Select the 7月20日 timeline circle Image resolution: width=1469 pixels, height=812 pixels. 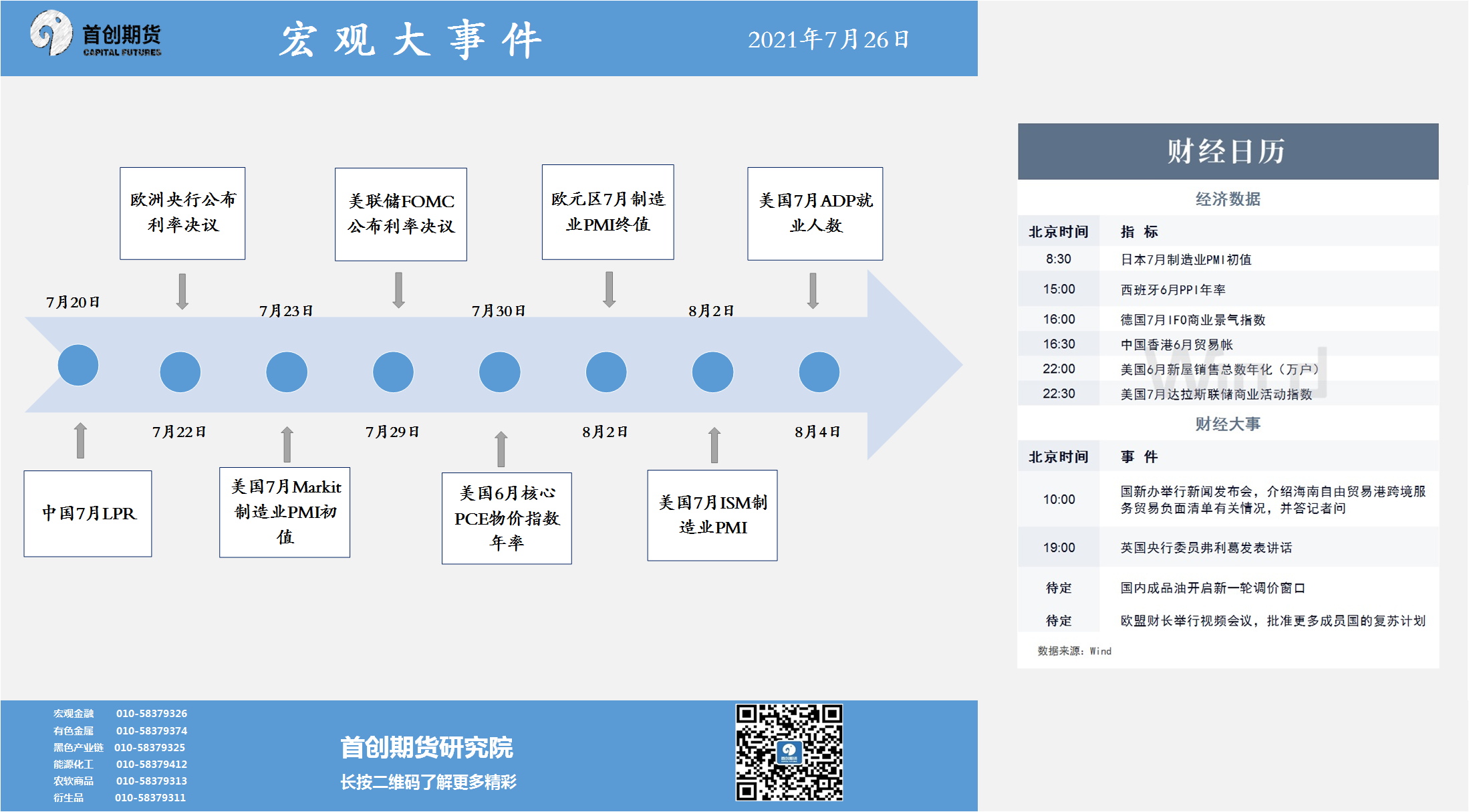[78, 365]
